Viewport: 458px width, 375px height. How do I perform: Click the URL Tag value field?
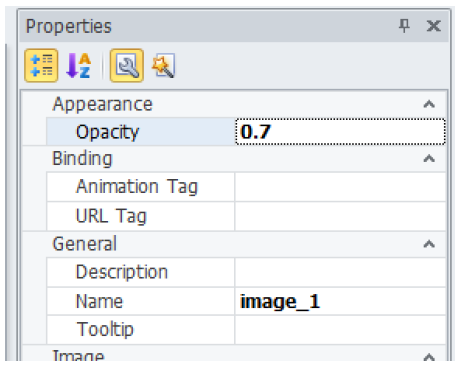[340, 216]
